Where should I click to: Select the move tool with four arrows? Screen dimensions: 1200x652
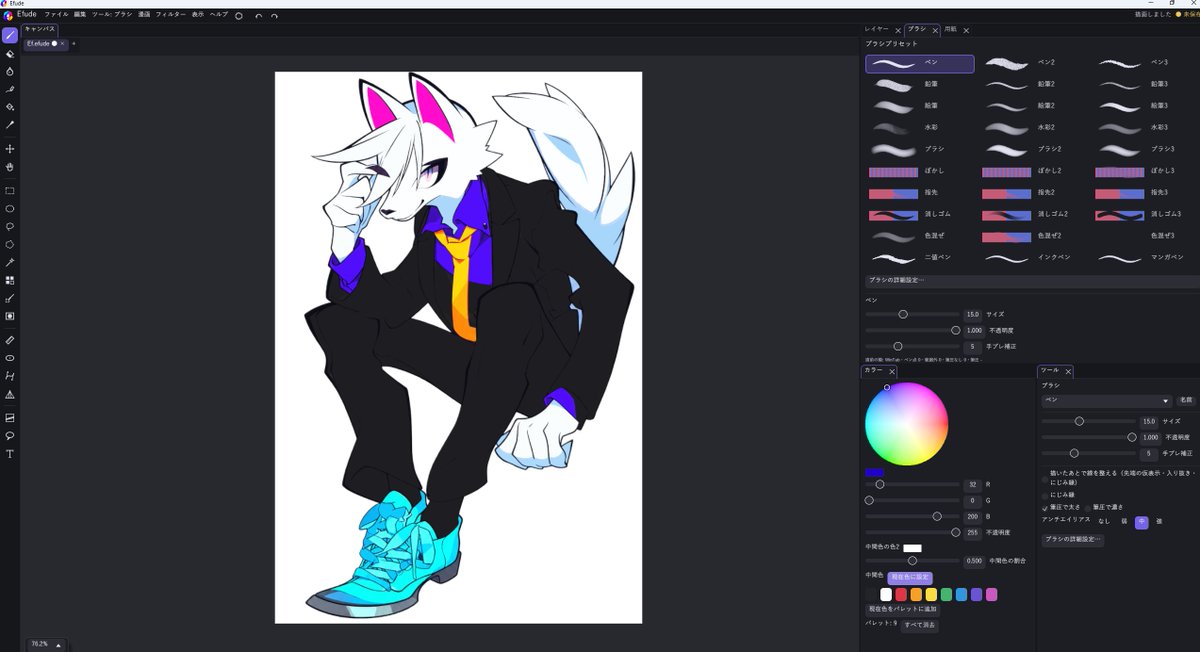pos(10,149)
